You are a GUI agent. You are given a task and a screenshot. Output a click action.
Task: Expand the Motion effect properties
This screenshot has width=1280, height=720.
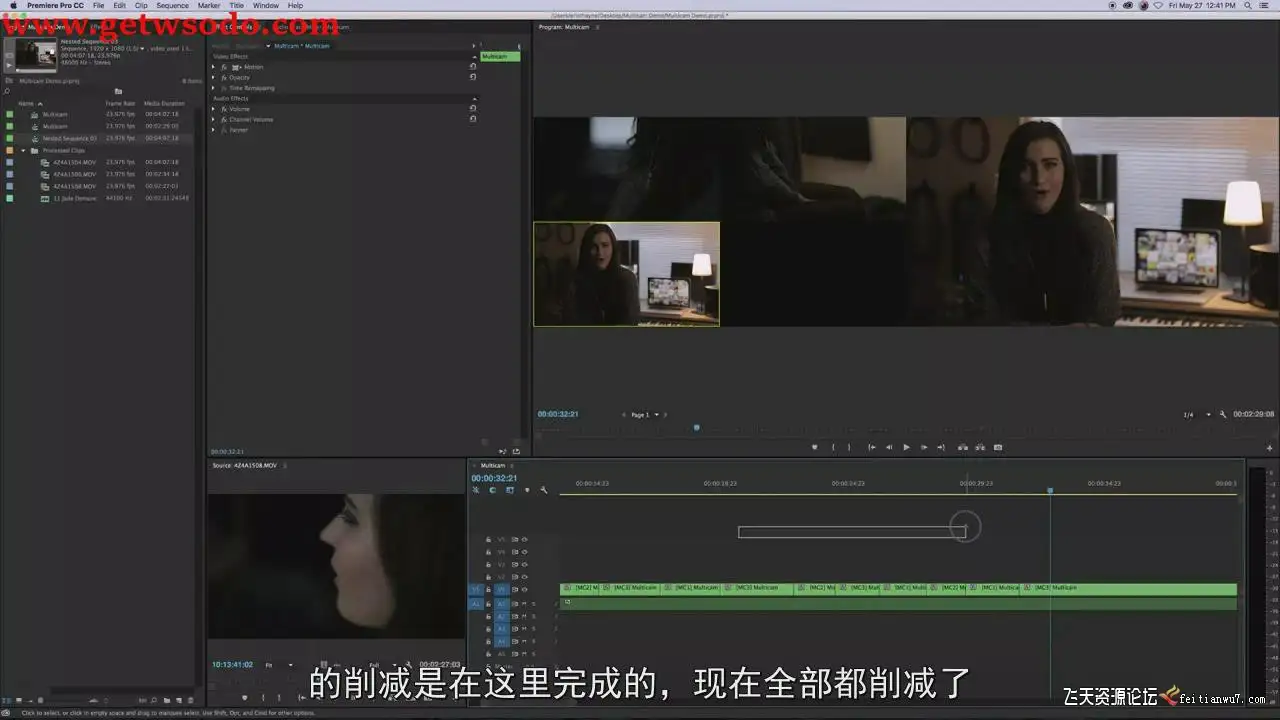pyautogui.click(x=213, y=67)
